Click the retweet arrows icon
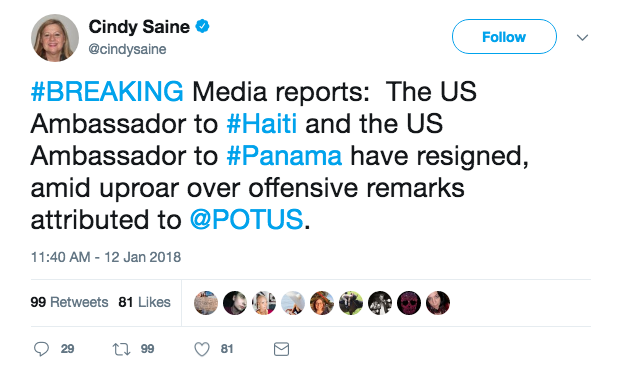Image resolution: width=621 pixels, height=370 pixels. [121, 349]
